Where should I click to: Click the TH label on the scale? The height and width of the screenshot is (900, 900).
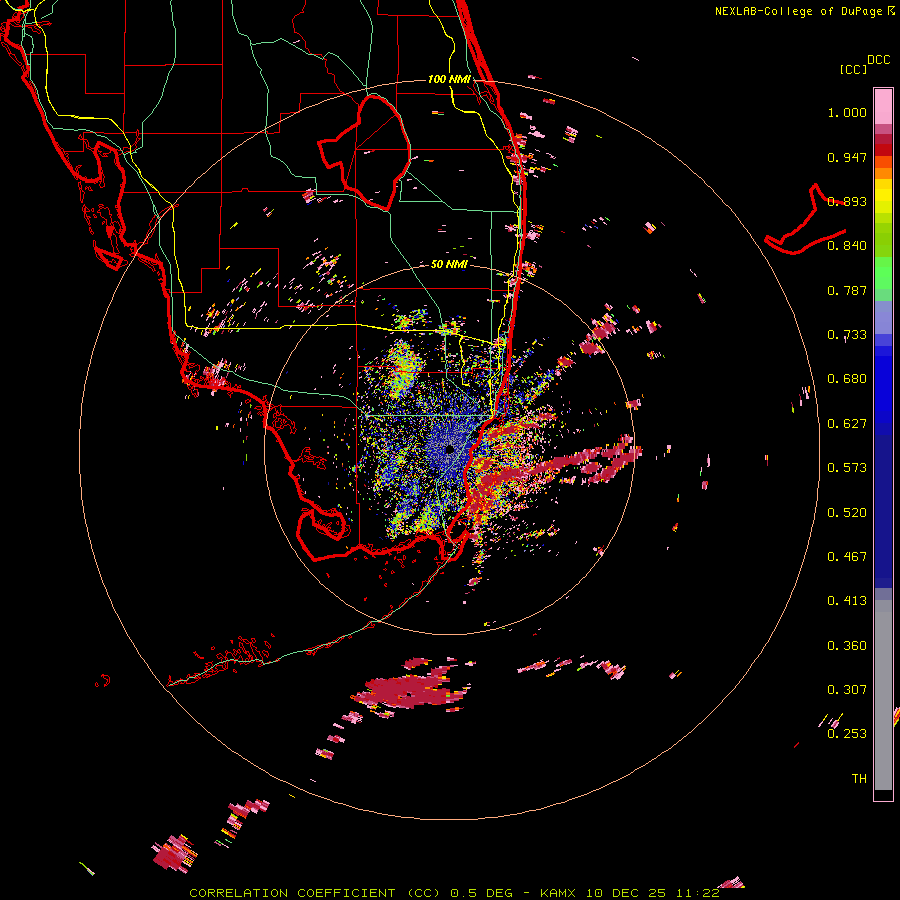(x=859, y=779)
